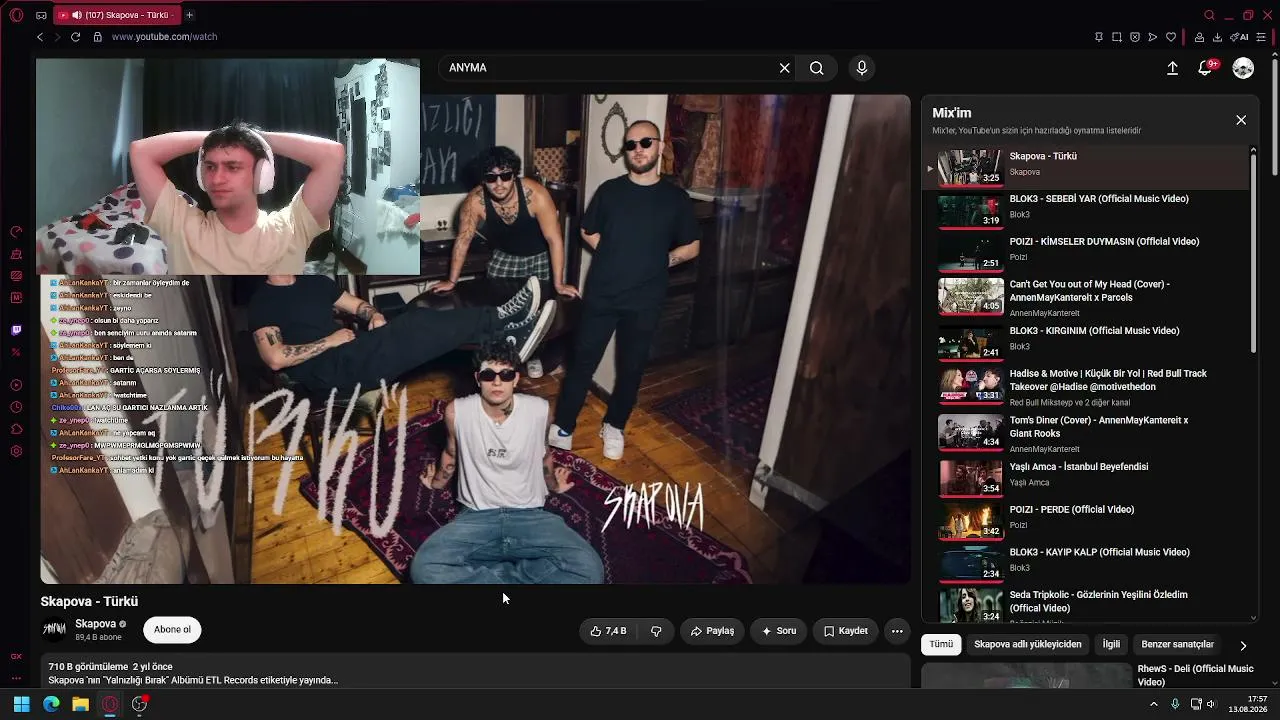Dislike the video

656,631
